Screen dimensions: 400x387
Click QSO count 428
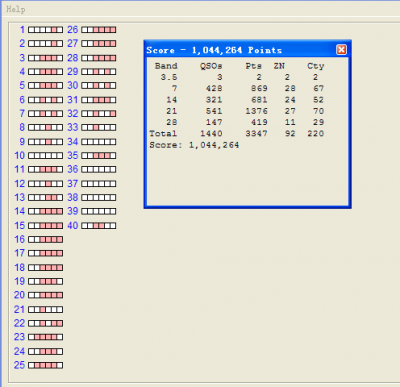(214, 88)
